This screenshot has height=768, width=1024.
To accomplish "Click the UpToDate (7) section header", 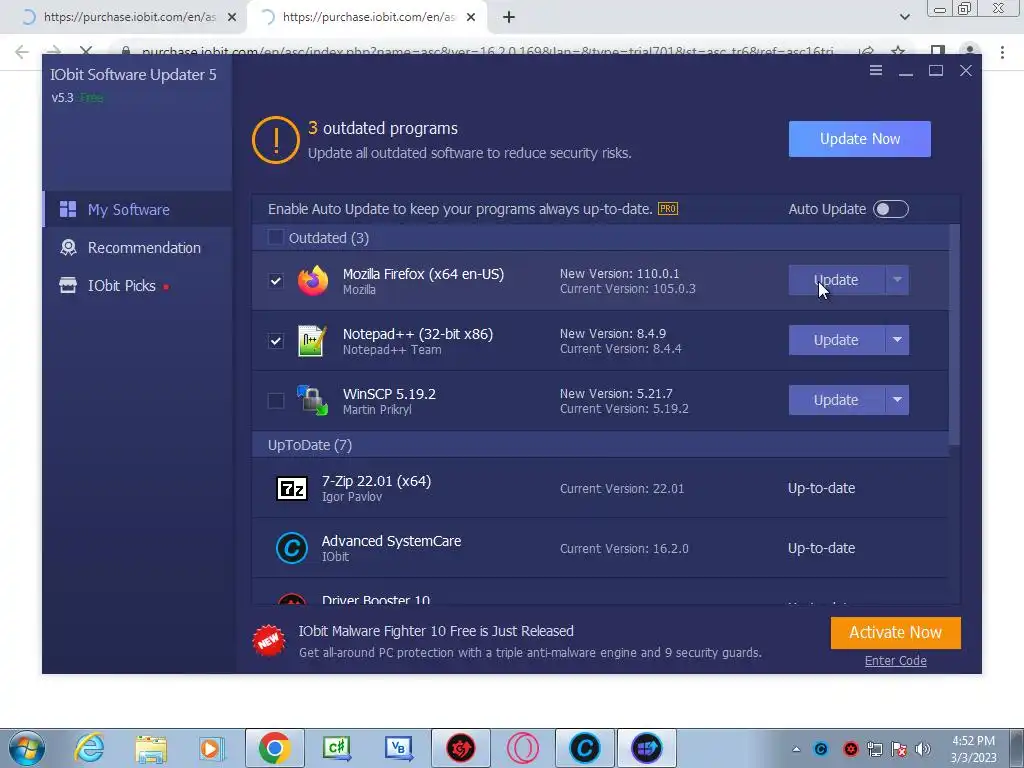I will coord(600,445).
